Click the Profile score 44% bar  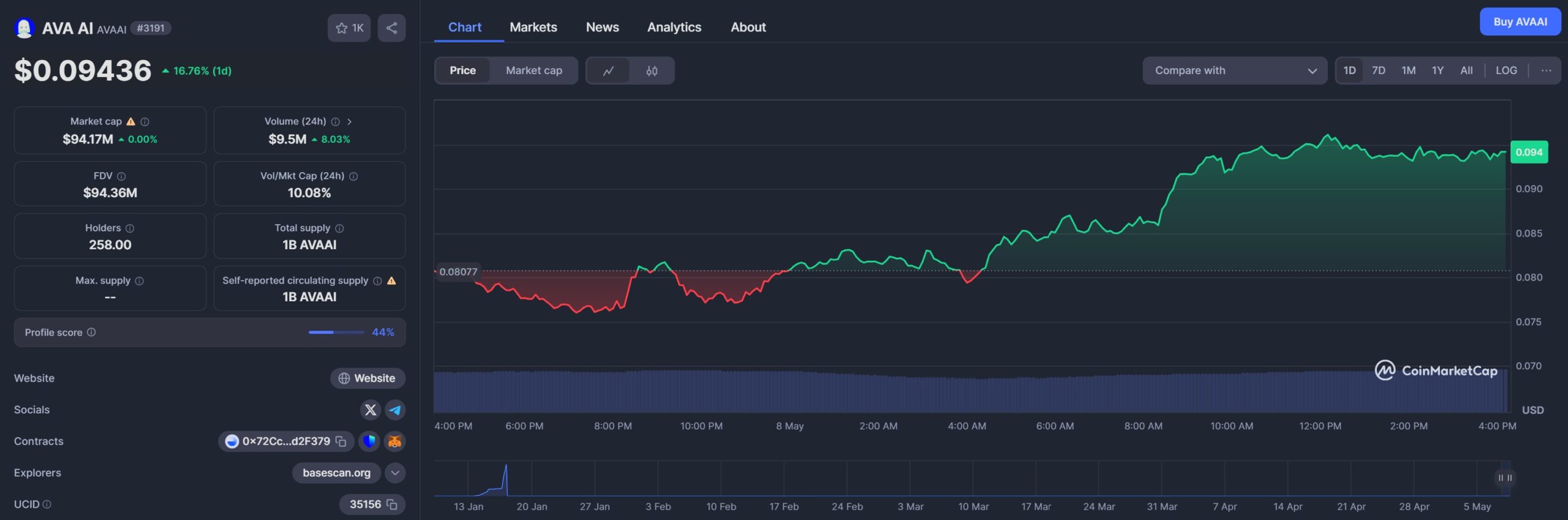click(x=336, y=333)
